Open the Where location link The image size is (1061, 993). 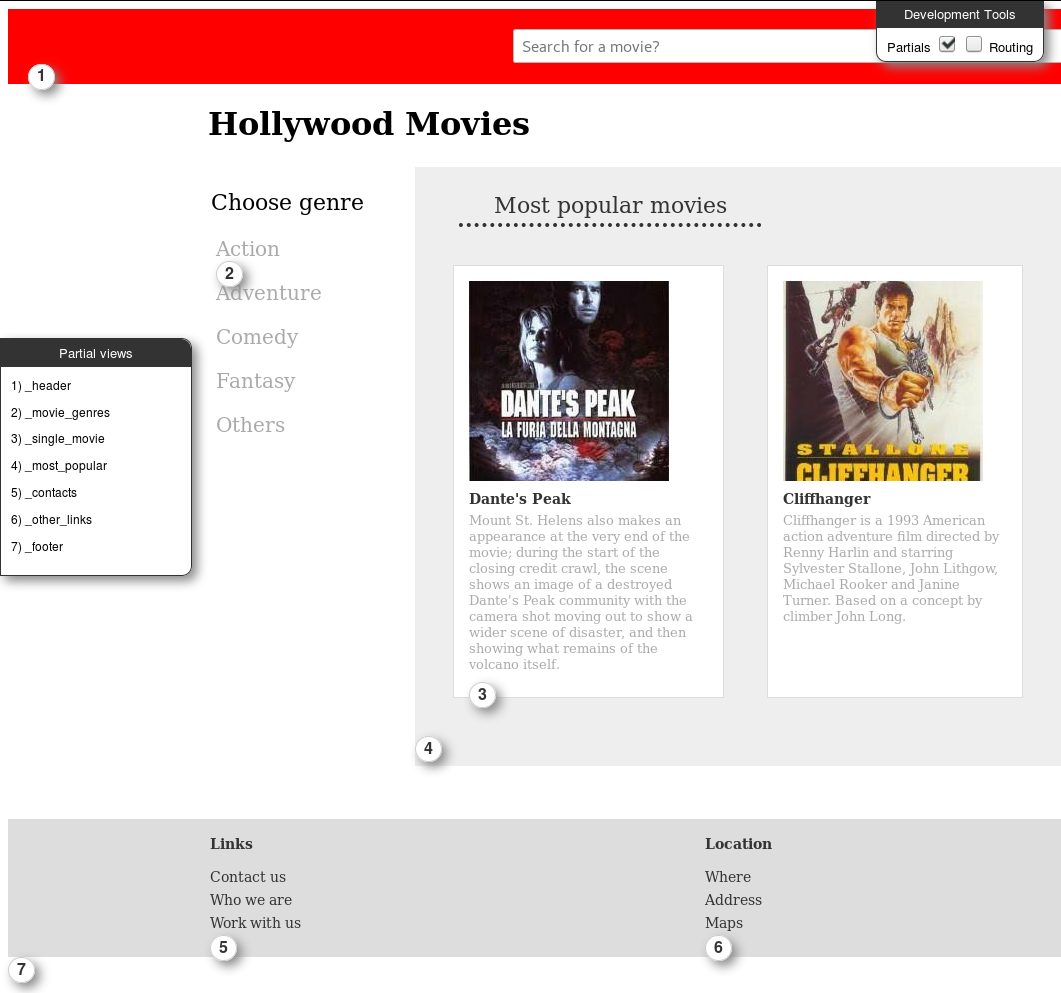728,877
